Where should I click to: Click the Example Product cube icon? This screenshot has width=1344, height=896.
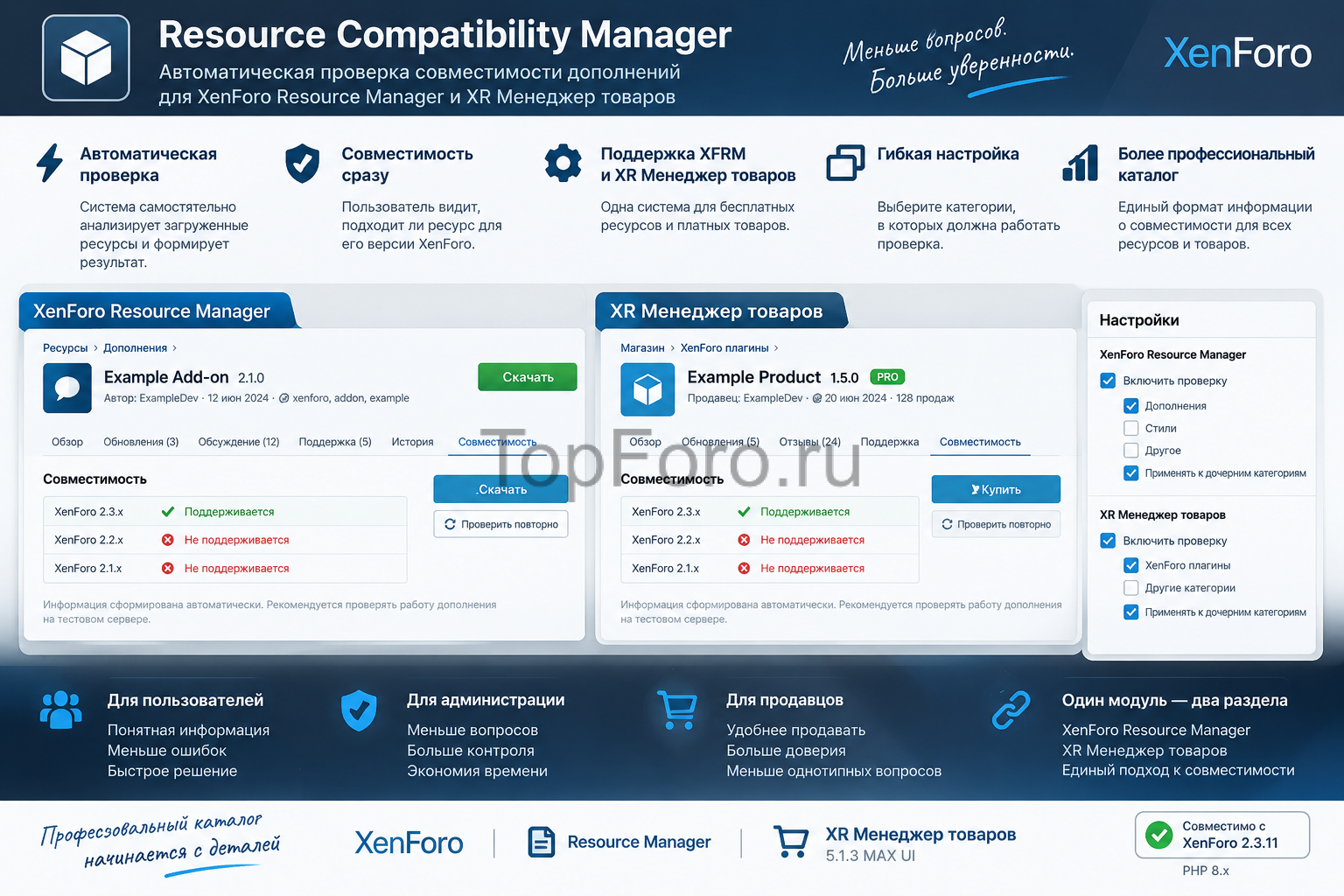pyautogui.click(x=647, y=389)
